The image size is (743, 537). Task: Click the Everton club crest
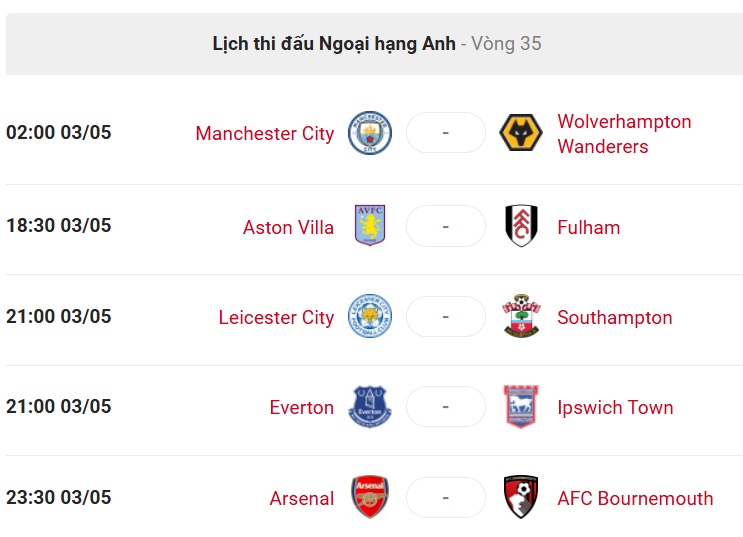click(370, 407)
